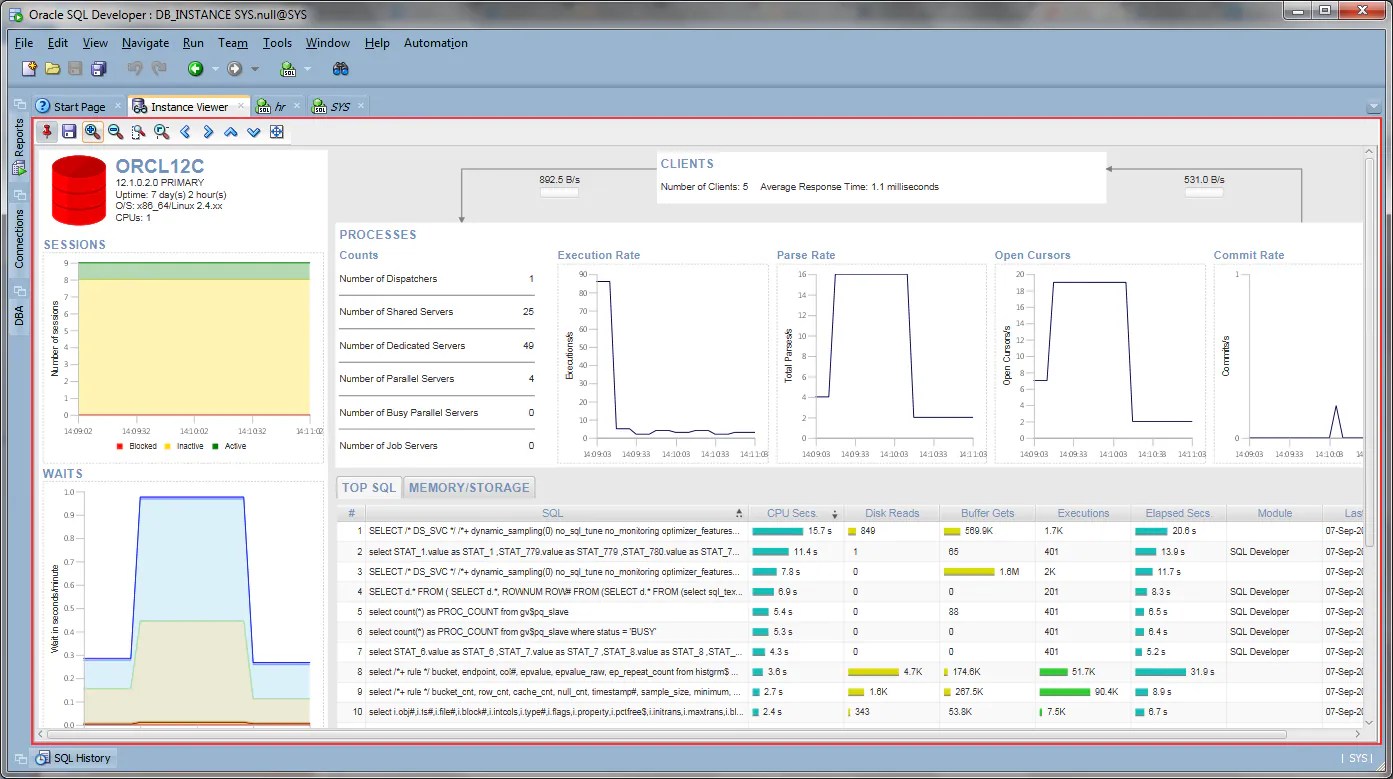The width and height of the screenshot is (1393, 779).
Task: Open the Automation menu
Action: coord(436,43)
